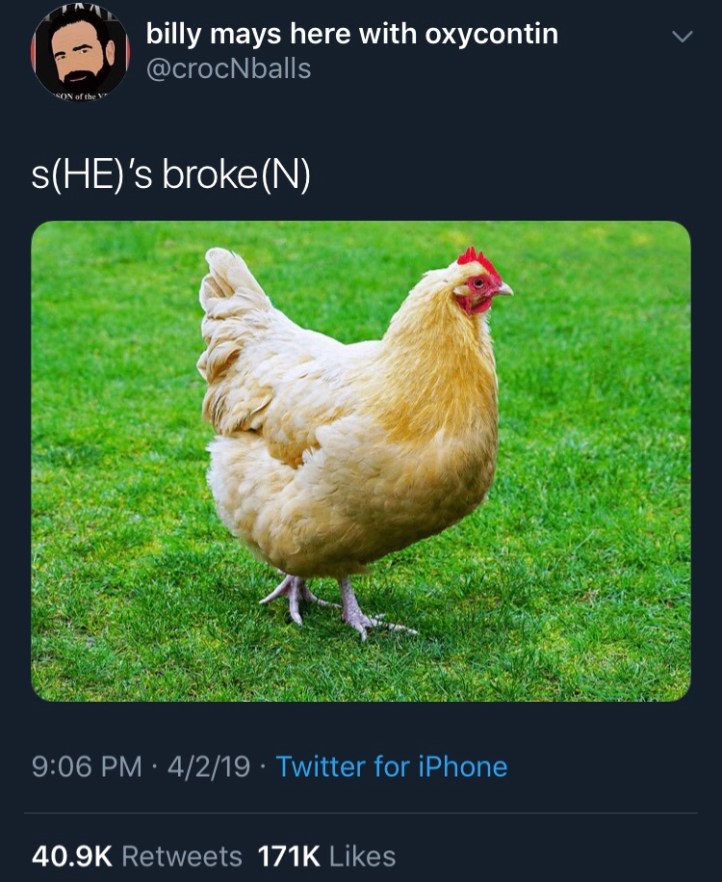The image size is (722, 882).
Task: View the 171K count number
Action: tap(289, 857)
